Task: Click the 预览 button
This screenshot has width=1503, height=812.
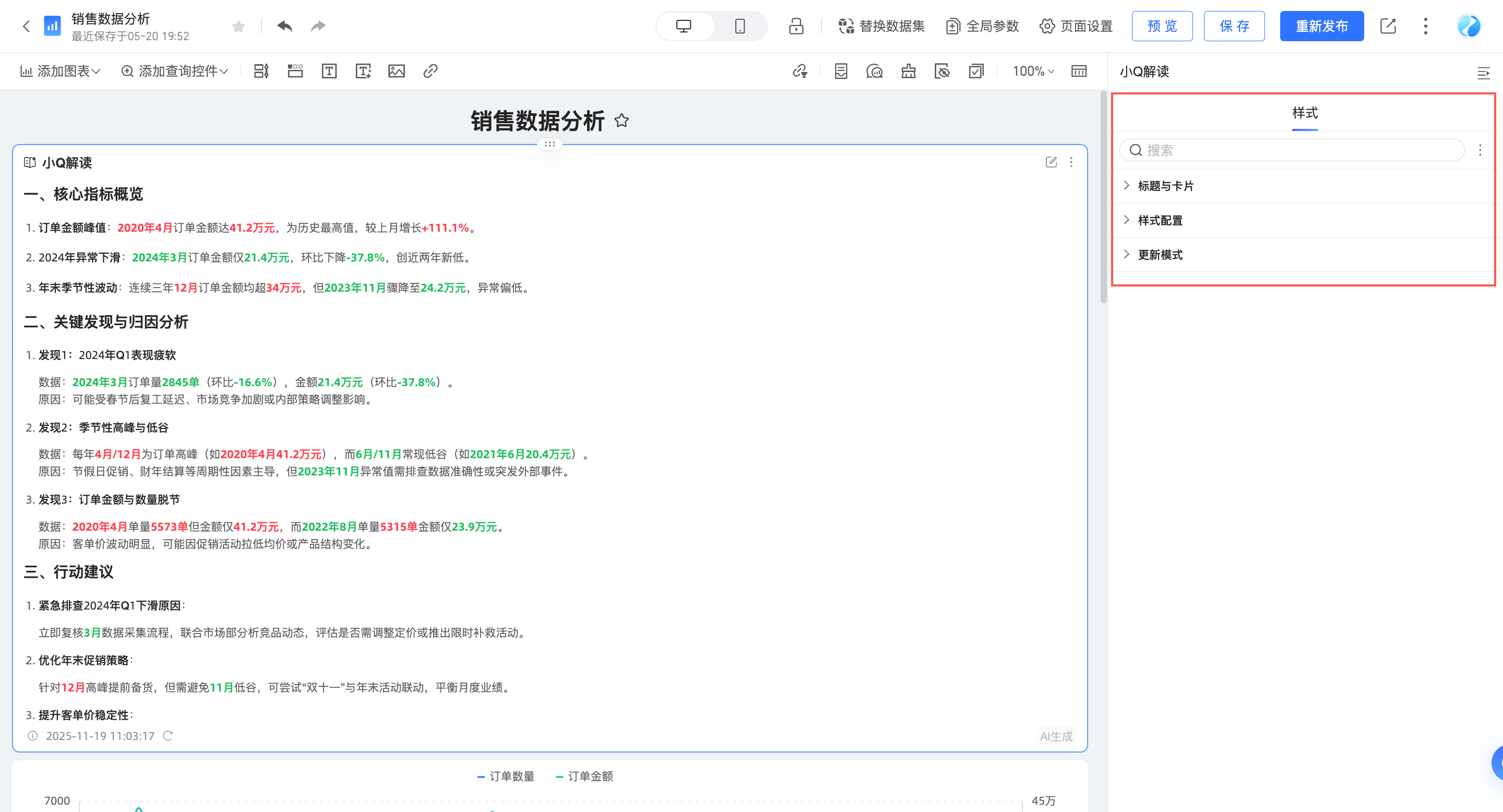Action: click(1162, 26)
